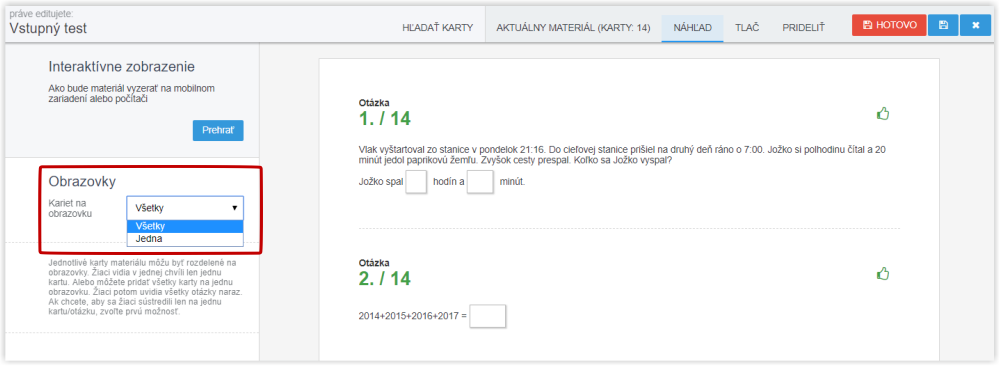This screenshot has height=366, width=1000.
Task: Click the Vstupný test title text
Action: click(x=48, y=28)
